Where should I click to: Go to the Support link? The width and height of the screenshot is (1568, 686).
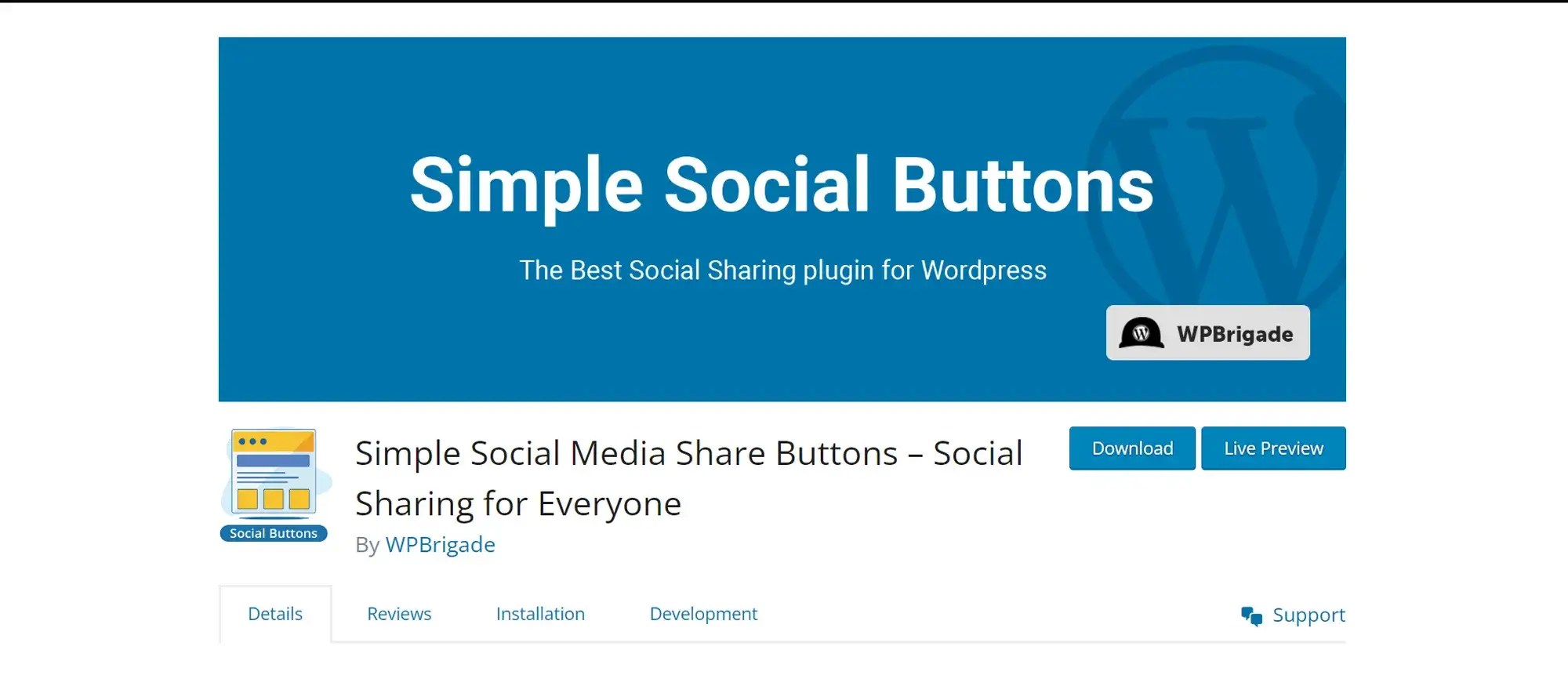coord(1308,615)
